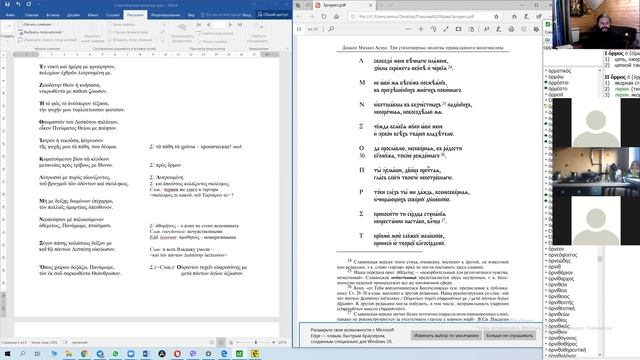Add notes to the PDF with the pen
Viewport: 640px width, 360px height.
[x=498, y=29]
